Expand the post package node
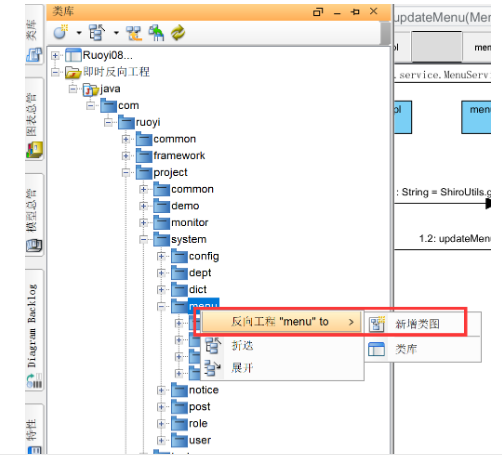The image size is (502, 458). click(161, 407)
